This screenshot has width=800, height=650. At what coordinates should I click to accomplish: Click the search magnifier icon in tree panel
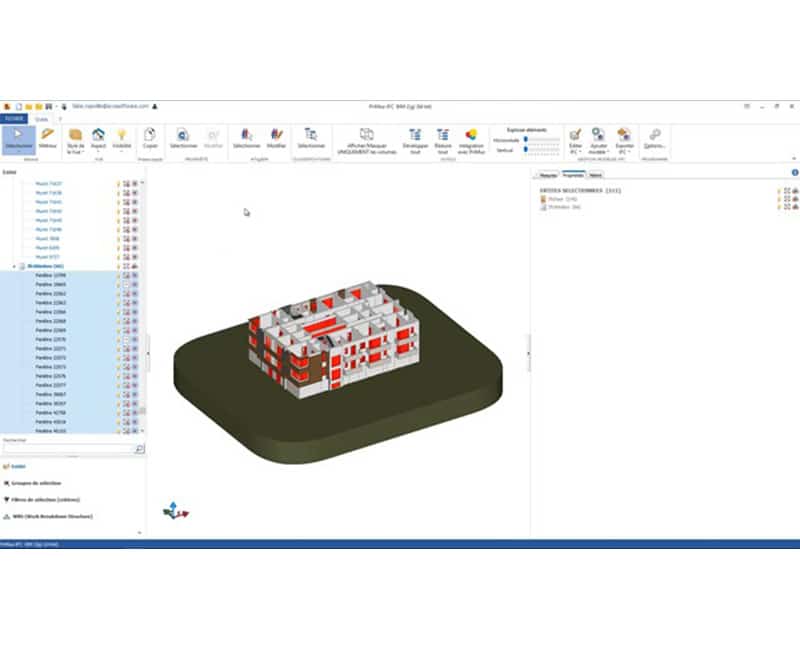click(x=139, y=449)
